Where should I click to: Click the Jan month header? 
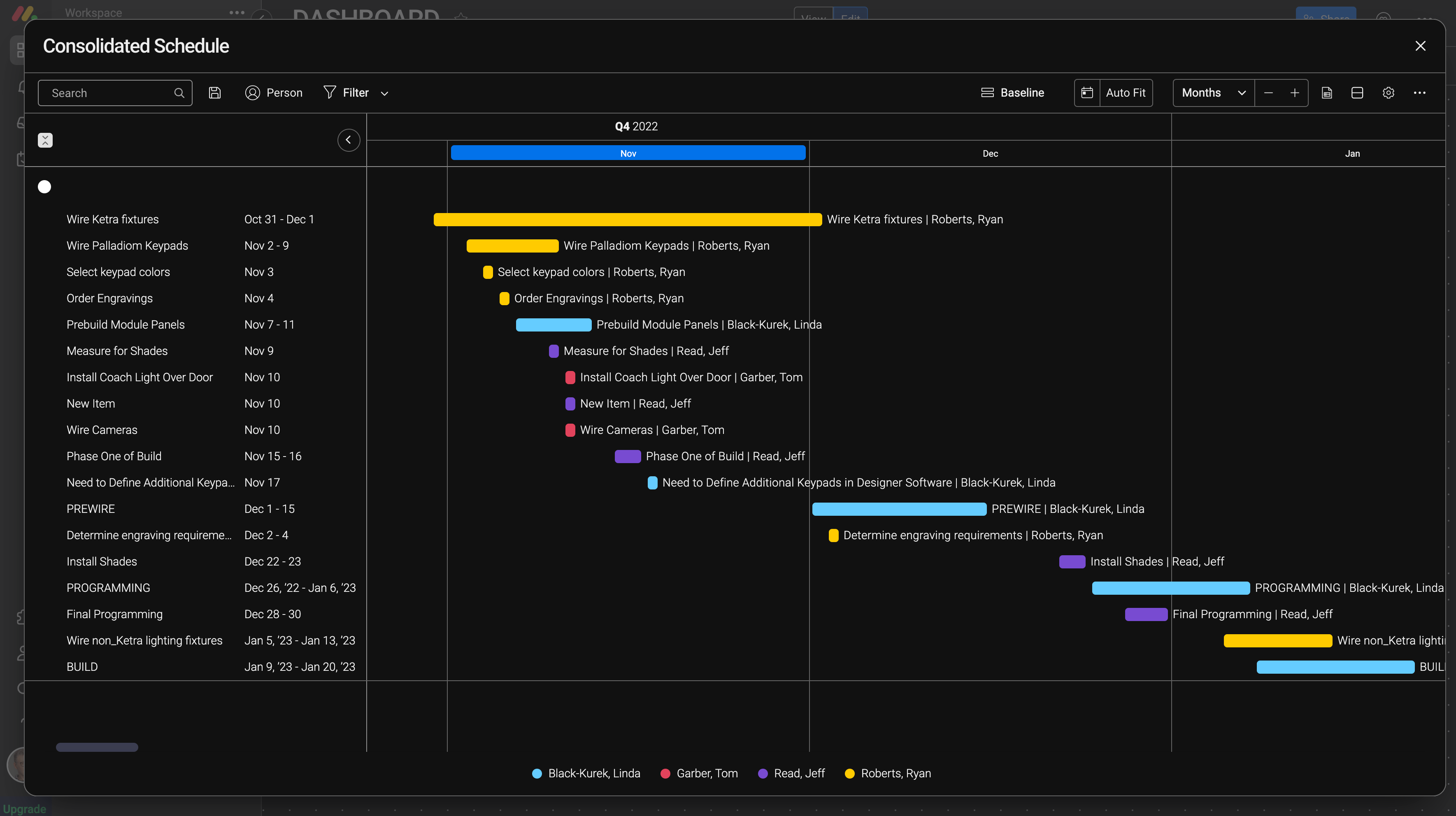click(1352, 153)
